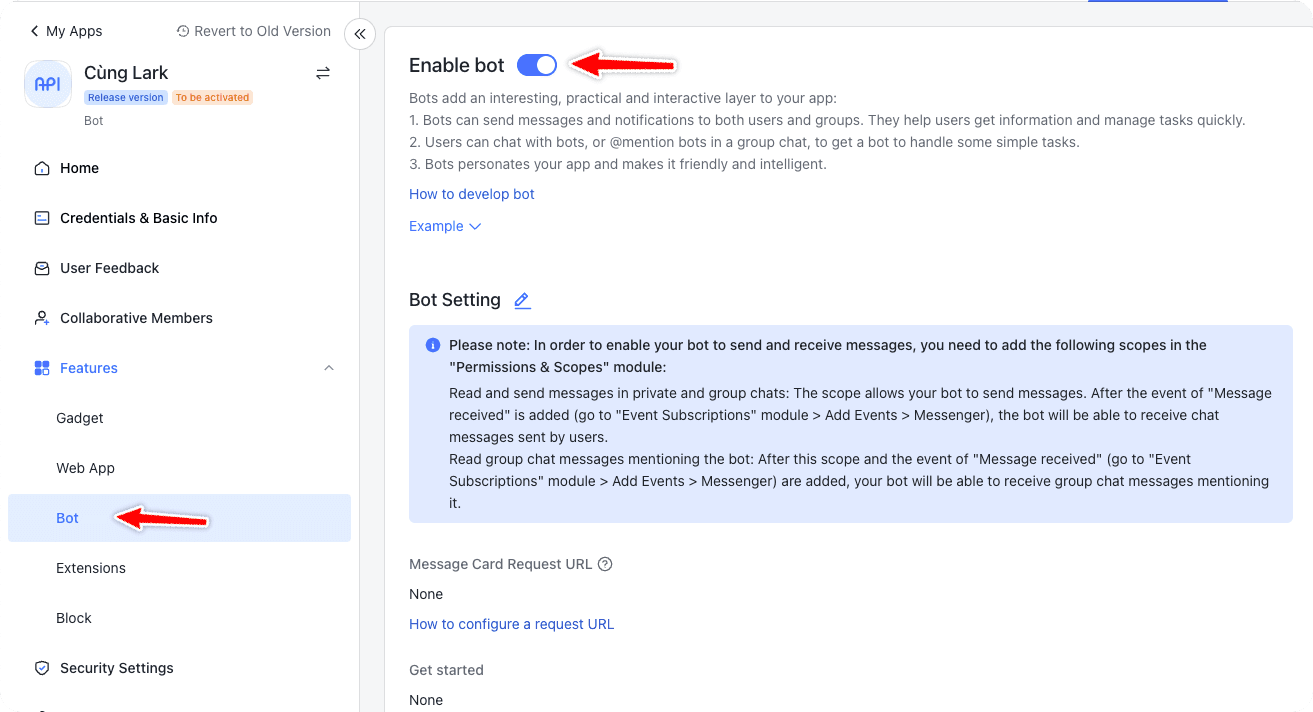
Task: Open Security Settings shield icon
Action: point(41,667)
